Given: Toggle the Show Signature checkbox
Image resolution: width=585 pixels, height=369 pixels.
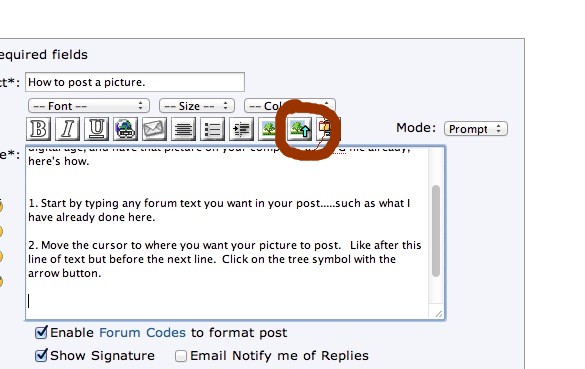Looking at the screenshot, I should [x=41, y=356].
